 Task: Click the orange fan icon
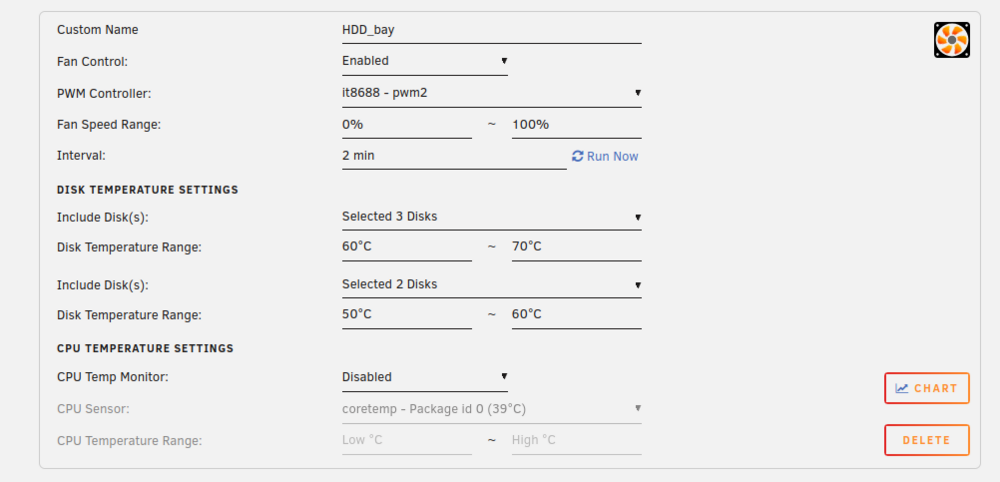[952, 40]
